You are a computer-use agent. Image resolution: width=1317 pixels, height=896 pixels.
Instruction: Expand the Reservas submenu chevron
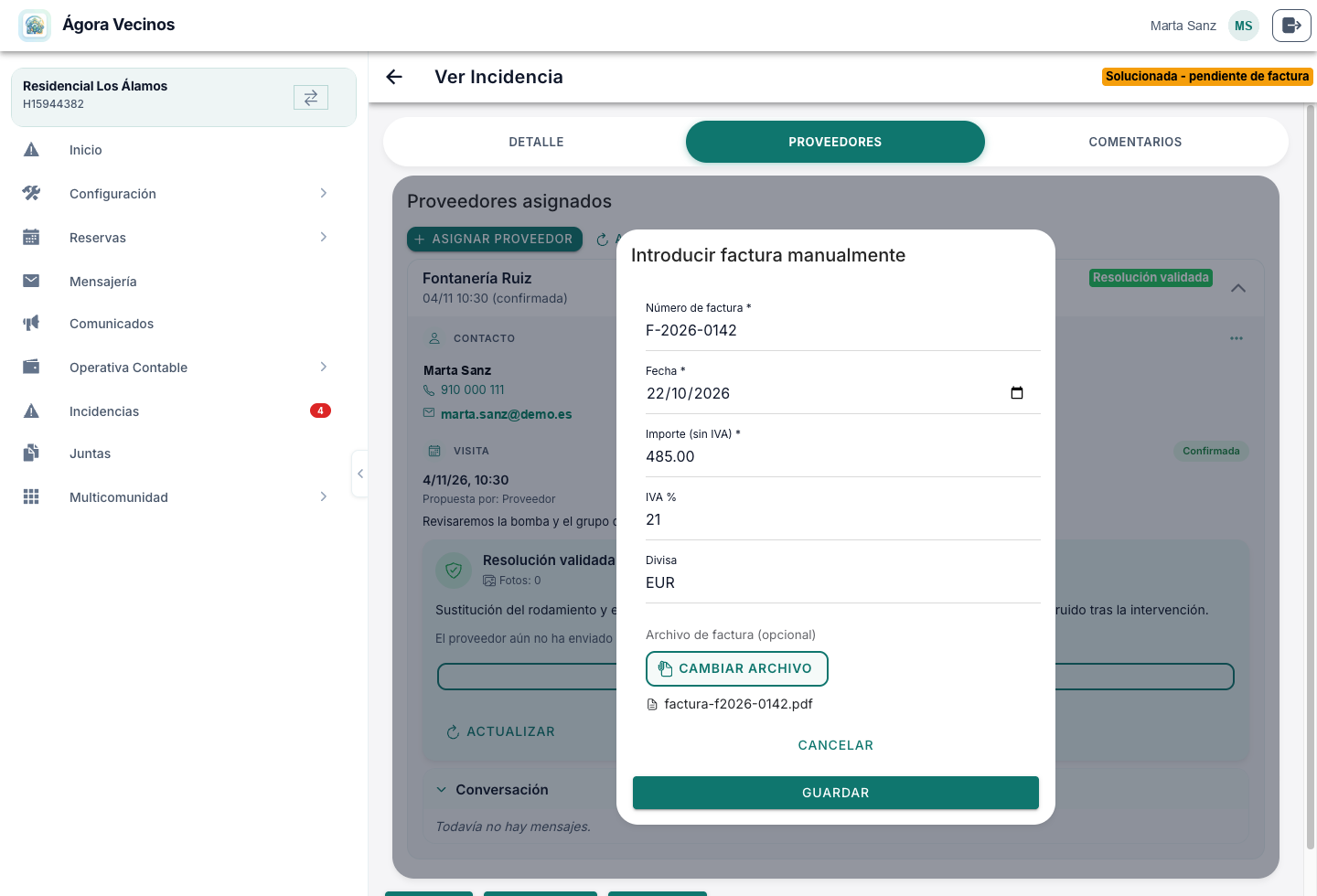(x=324, y=237)
